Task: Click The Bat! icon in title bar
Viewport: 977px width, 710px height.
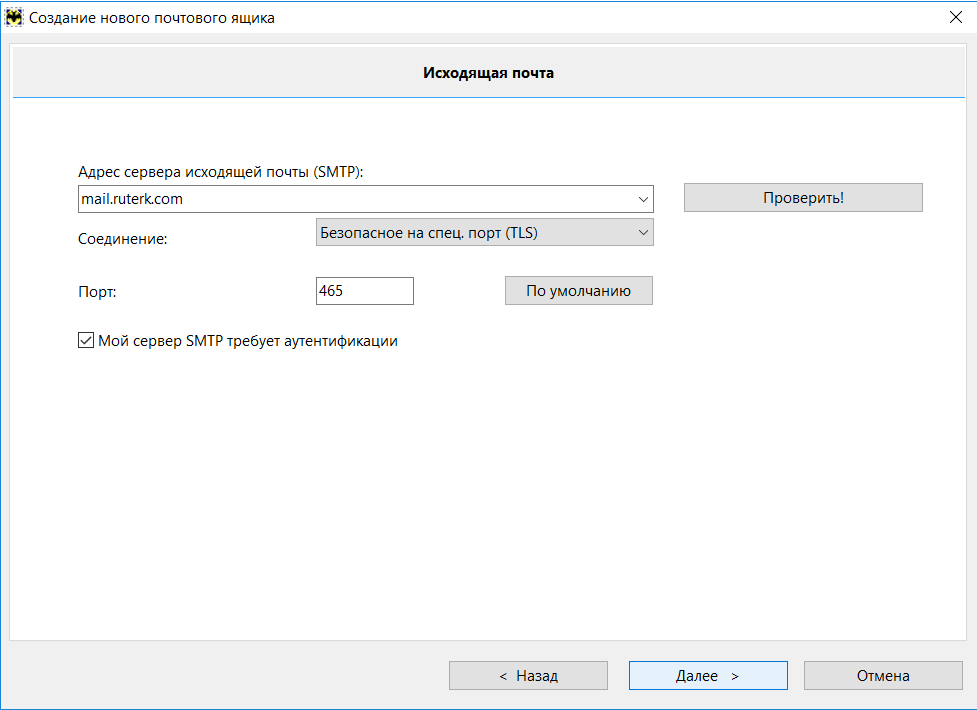Action: coord(15,17)
